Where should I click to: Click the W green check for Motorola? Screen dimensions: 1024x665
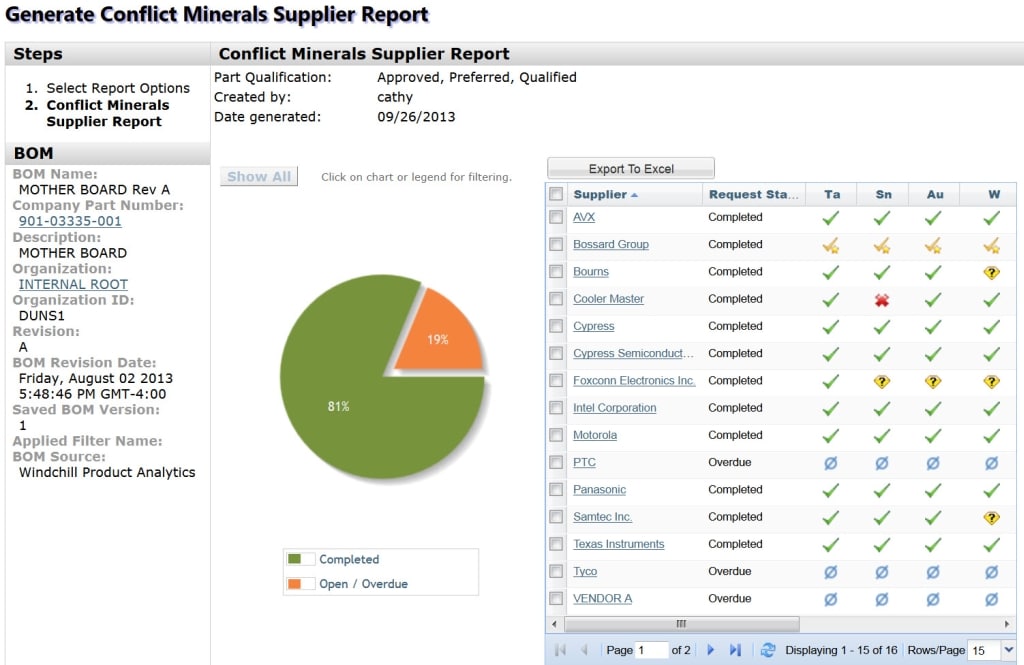pos(991,436)
